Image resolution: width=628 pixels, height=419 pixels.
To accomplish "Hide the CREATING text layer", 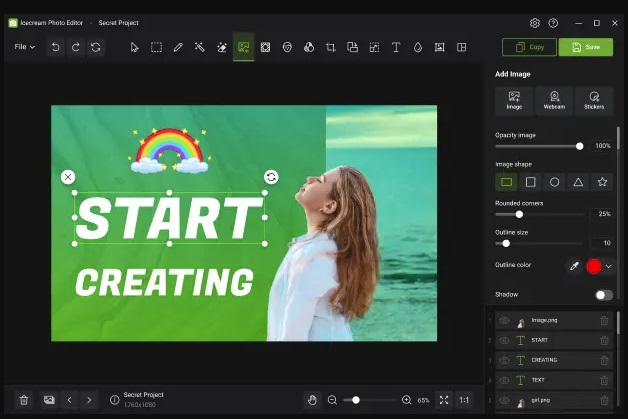I will 505,360.
